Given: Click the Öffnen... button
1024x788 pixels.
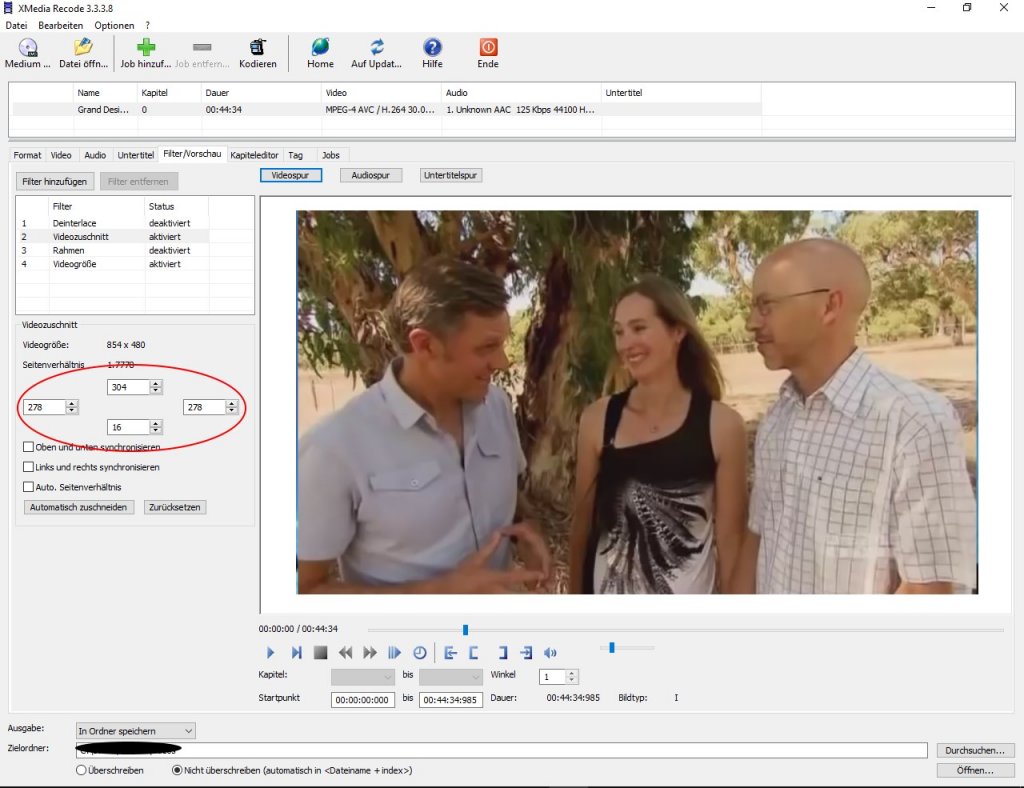Looking at the screenshot, I should pos(975,770).
